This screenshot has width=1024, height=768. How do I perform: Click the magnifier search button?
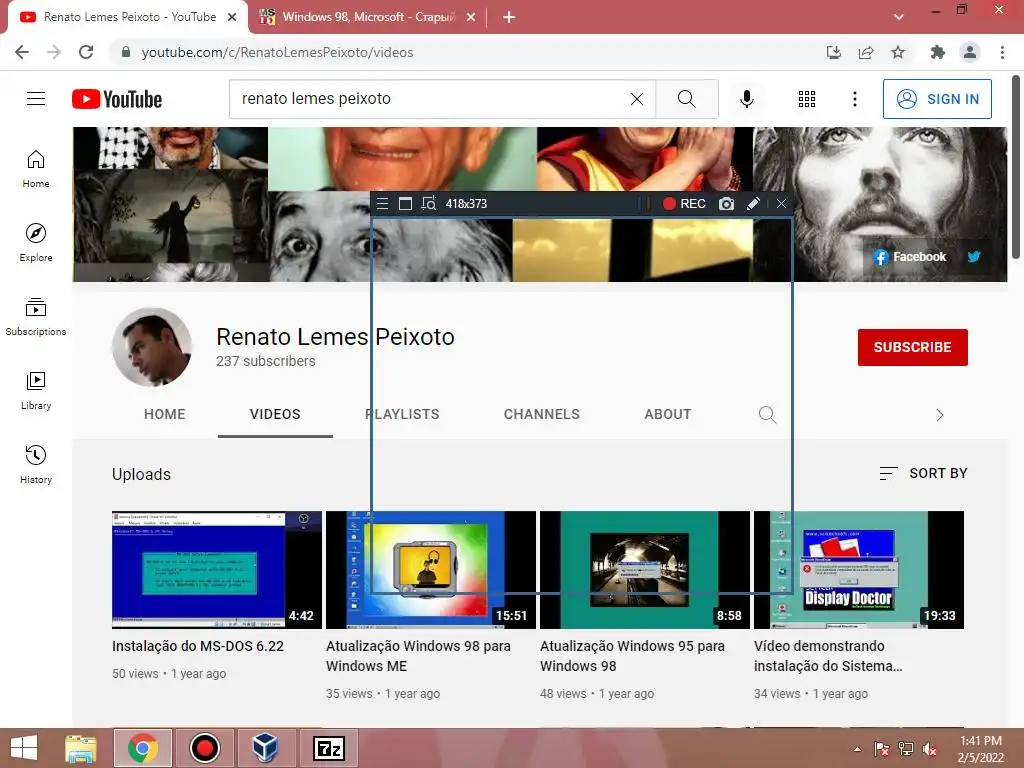(686, 99)
